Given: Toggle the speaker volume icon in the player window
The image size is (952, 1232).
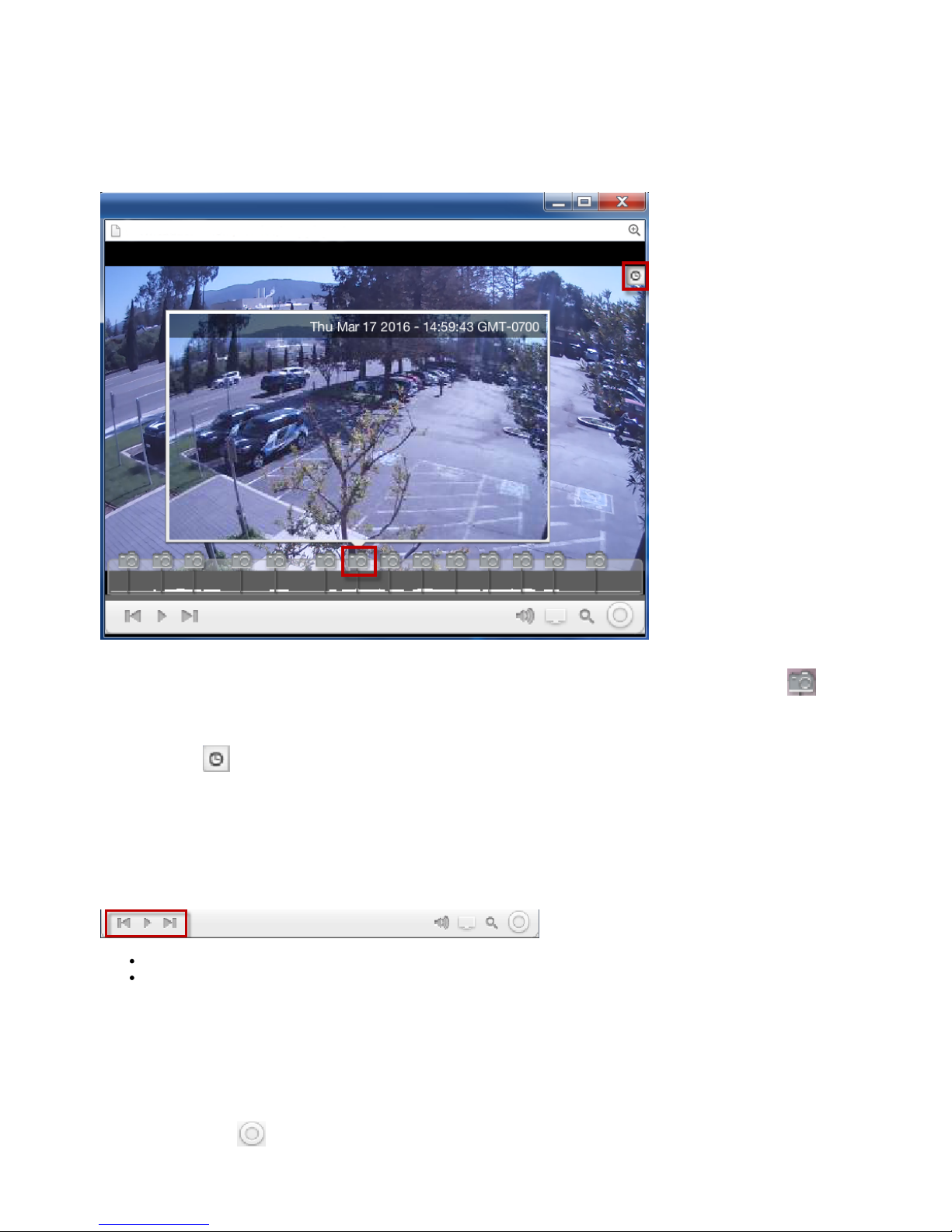Looking at the screenshot, I should [x=525, y=616].
